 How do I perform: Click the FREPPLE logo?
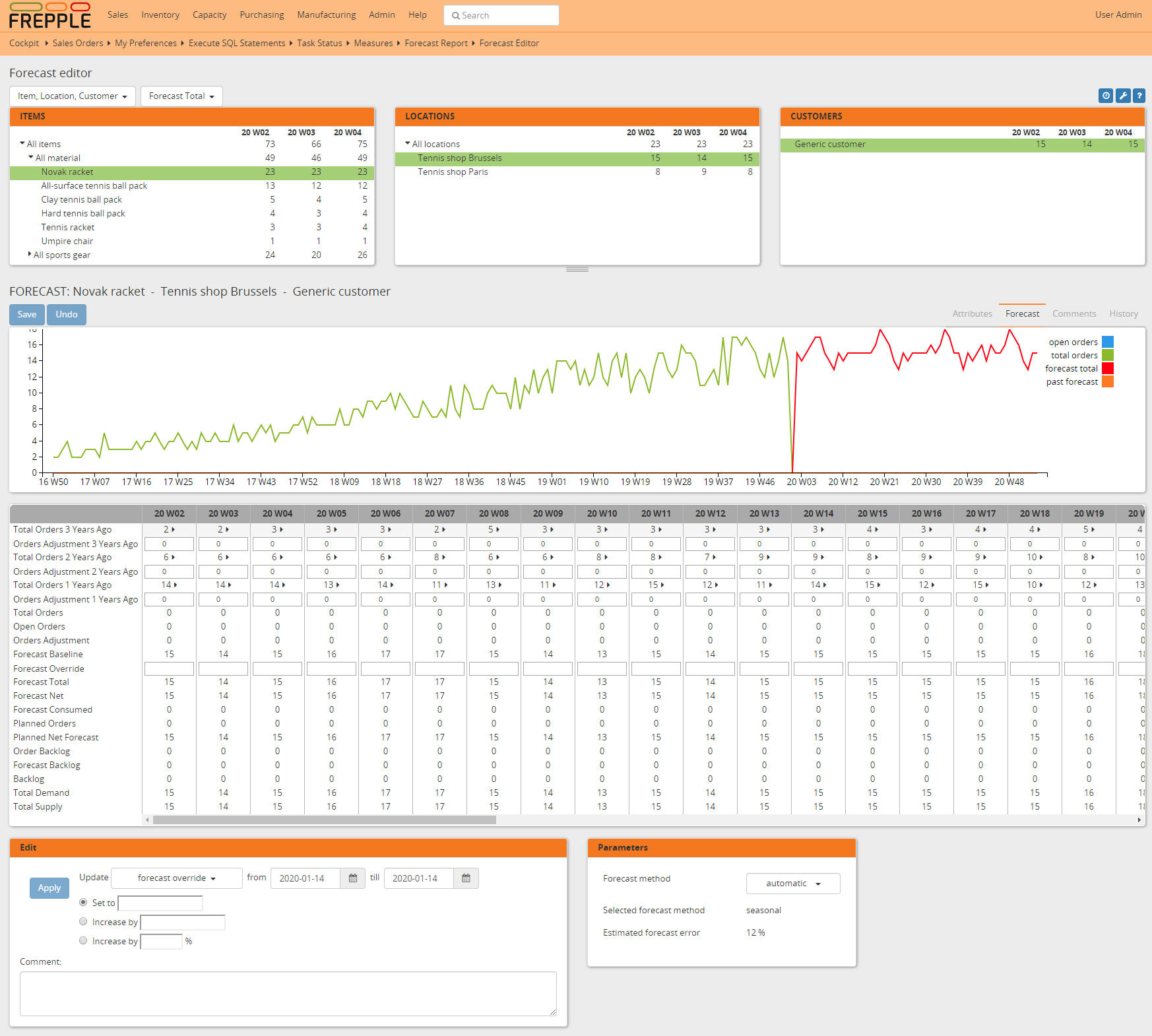(49, 16)
